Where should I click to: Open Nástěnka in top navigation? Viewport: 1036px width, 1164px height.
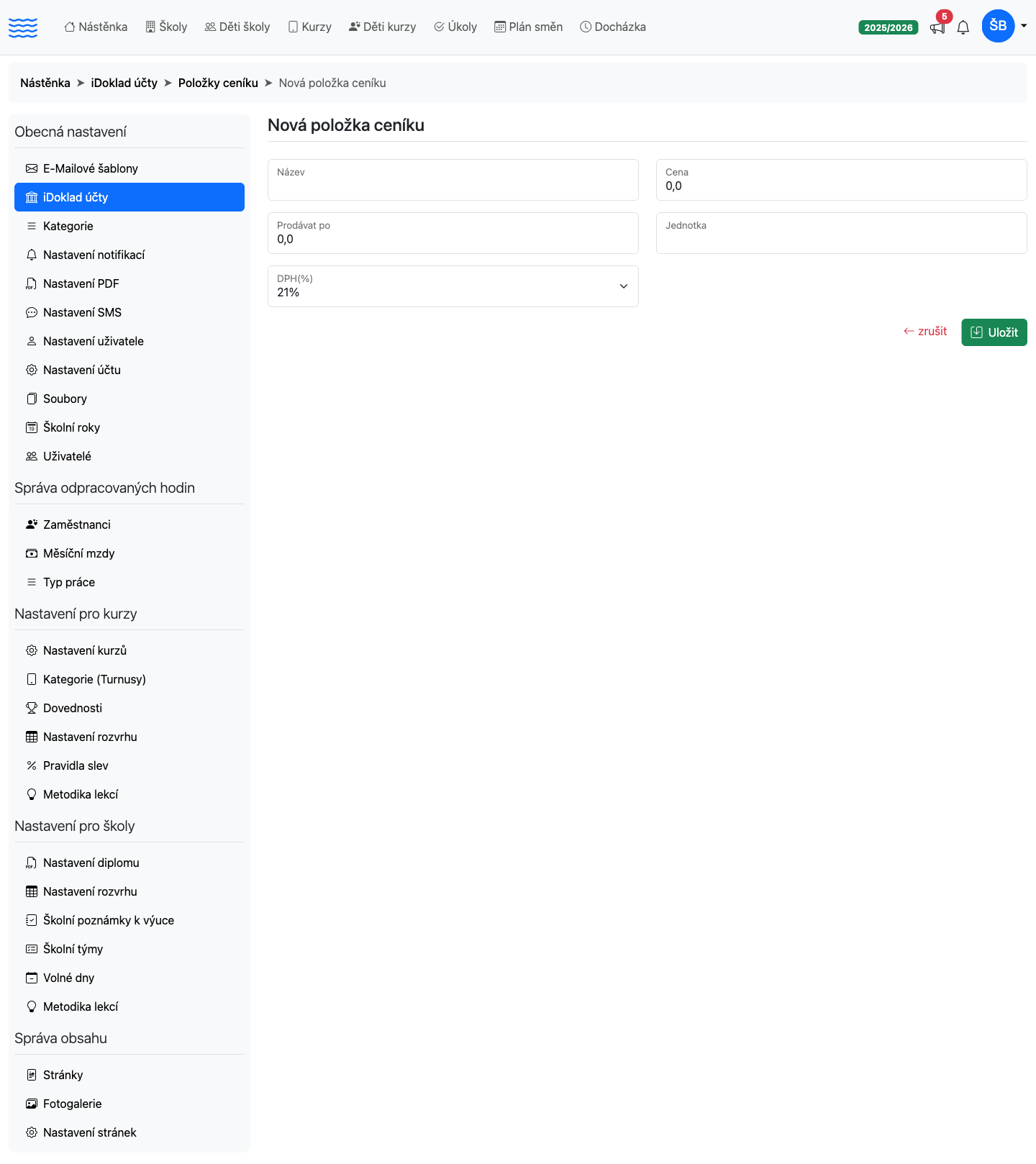(96, 27)
